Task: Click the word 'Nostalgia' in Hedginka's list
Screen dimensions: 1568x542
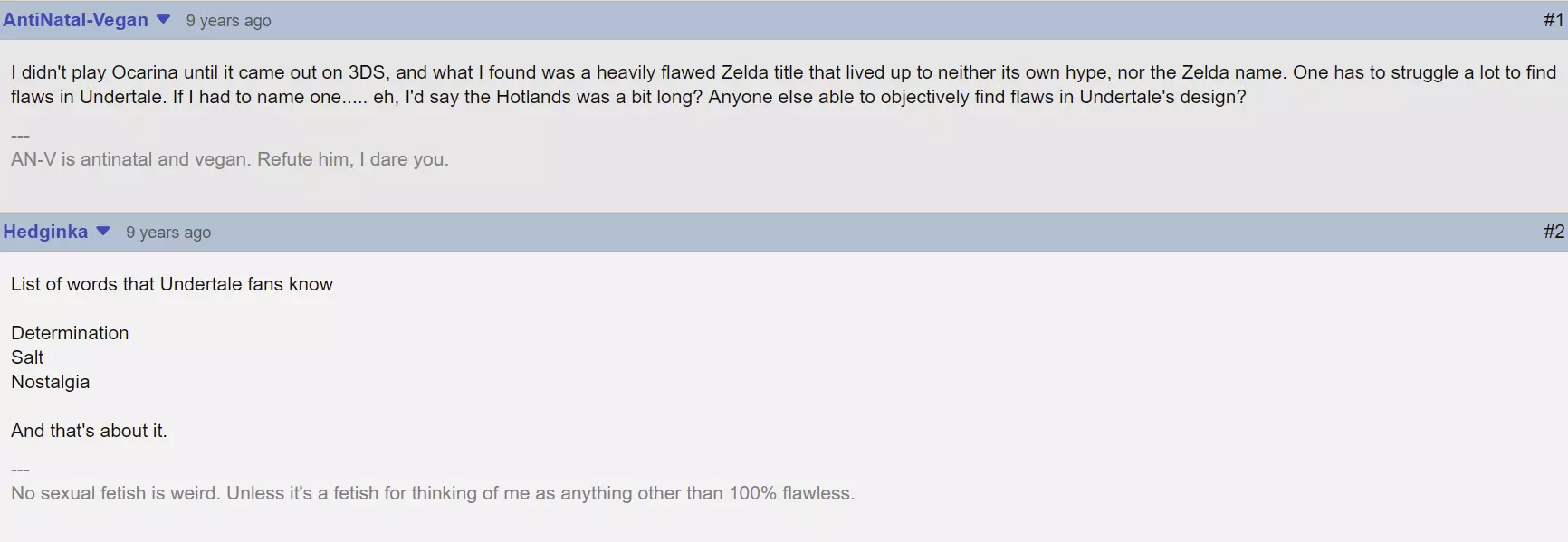Action: pyautogui.click(x=51, y=382)
